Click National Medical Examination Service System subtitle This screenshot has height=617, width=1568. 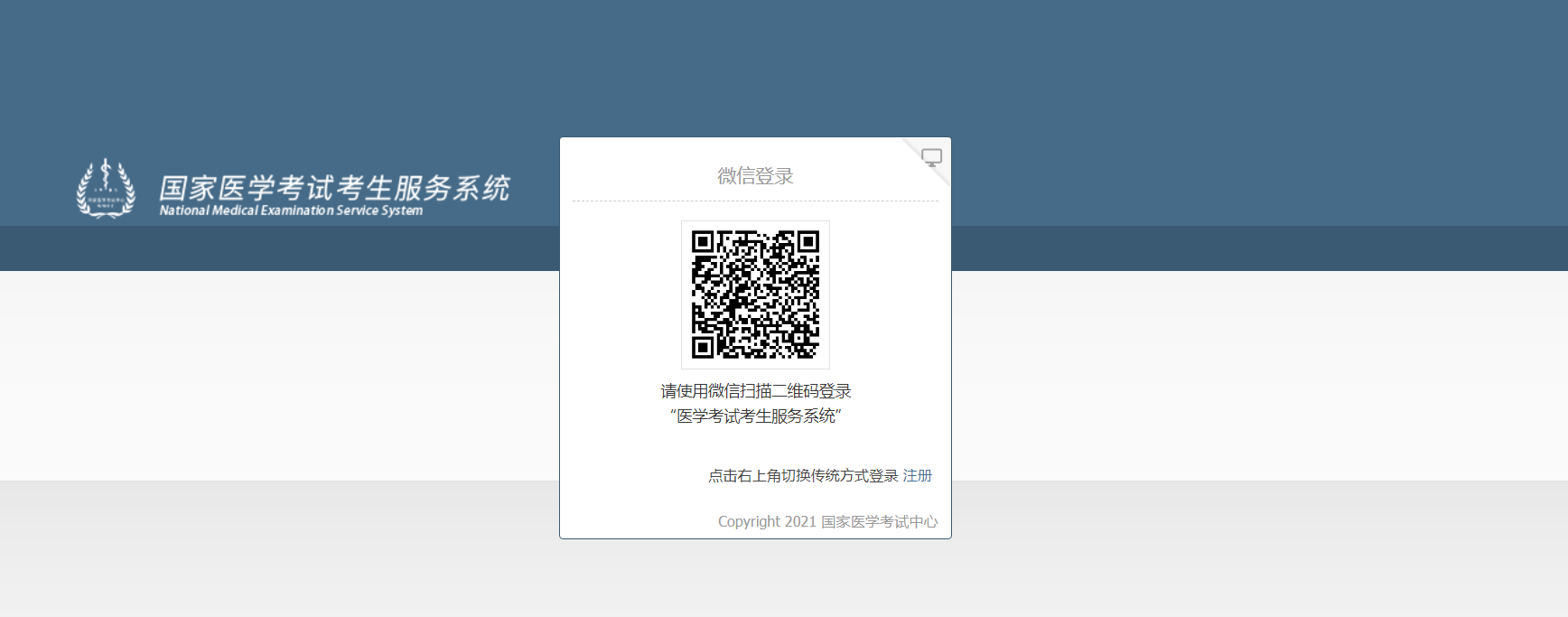click(291, 210)
